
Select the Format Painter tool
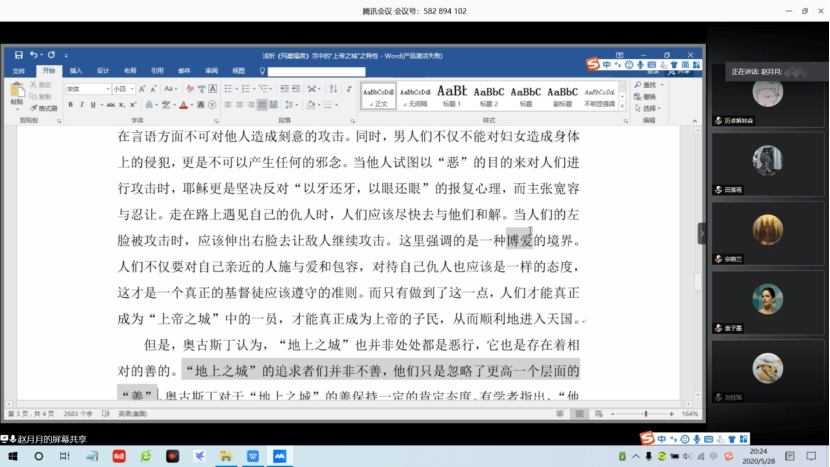pyautogui.click(x=46, y=108)
